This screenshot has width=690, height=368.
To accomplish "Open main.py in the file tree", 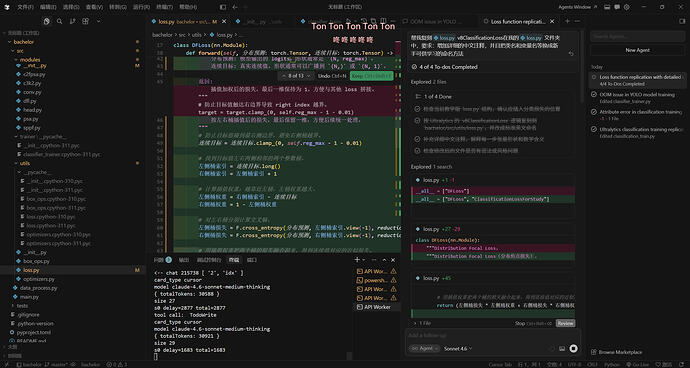I will [x=29, y=297].
